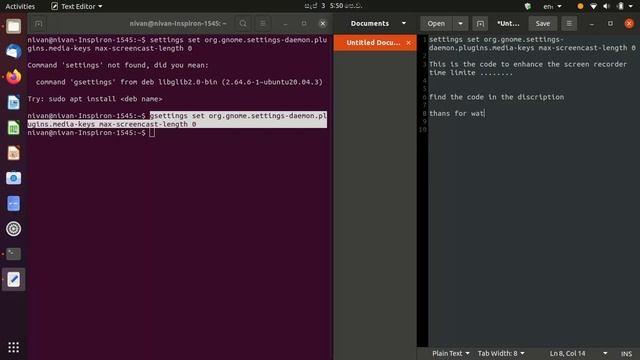Image resolution: width=640 pixels, height=360 pixels.
Task: Click the battery indicator in top bar
Action: click(x=620, y=6)
